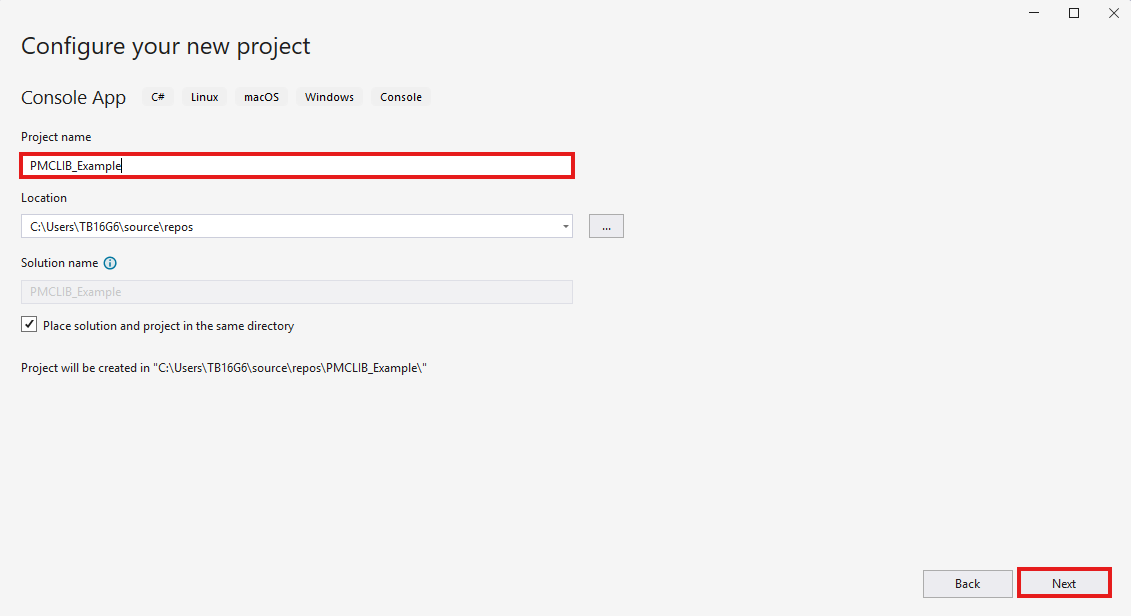The width and height of the screenshot is (1131, 616).
Task: Maximize the dialog window
Action: [x=1074, y=13]
